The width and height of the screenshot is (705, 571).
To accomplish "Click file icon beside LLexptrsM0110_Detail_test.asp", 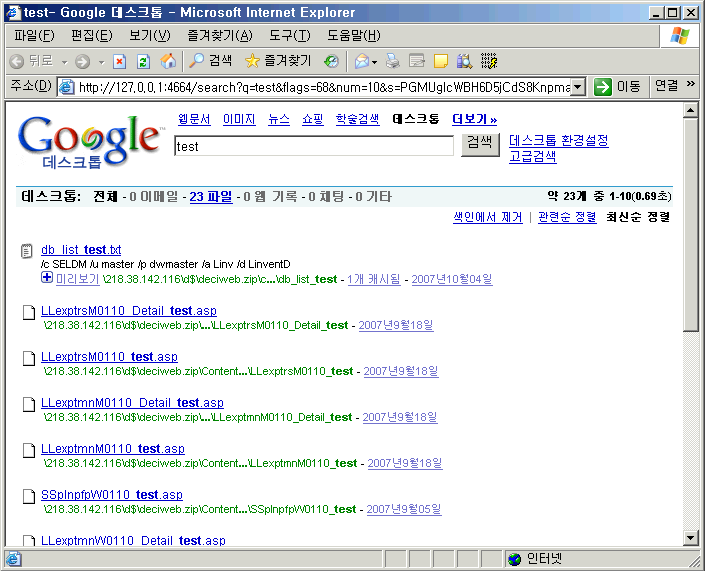I will tap(29, 312).
